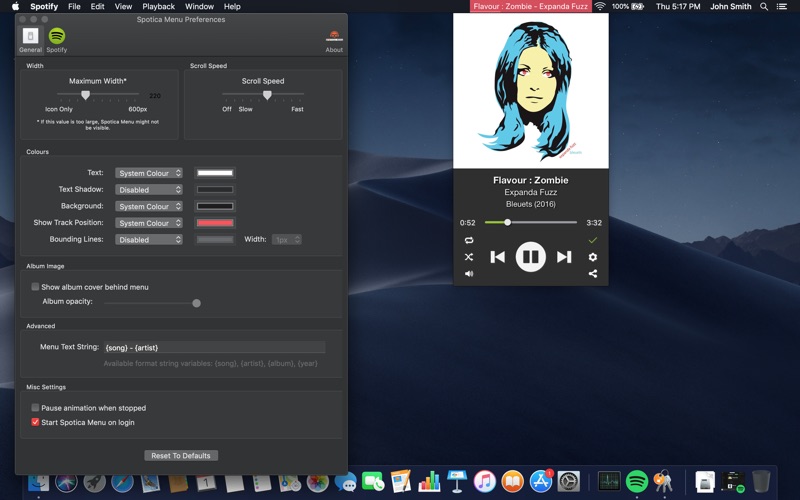Screen dimensions: 800x500
Task: Open Spotlight search in menu bar
Action: click(764, 7)
